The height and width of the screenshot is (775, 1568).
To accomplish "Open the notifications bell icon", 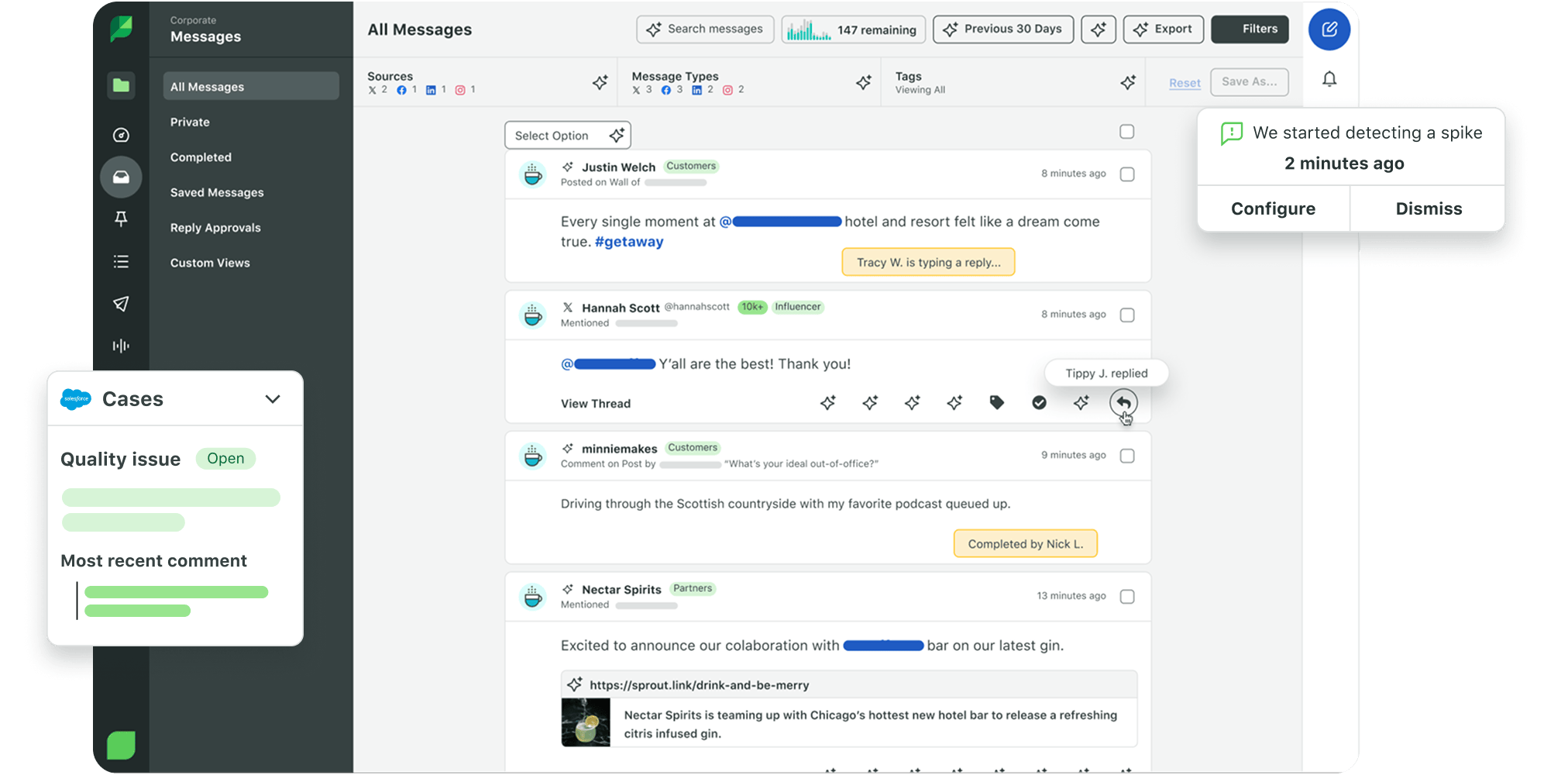I will coord(1329,79).
